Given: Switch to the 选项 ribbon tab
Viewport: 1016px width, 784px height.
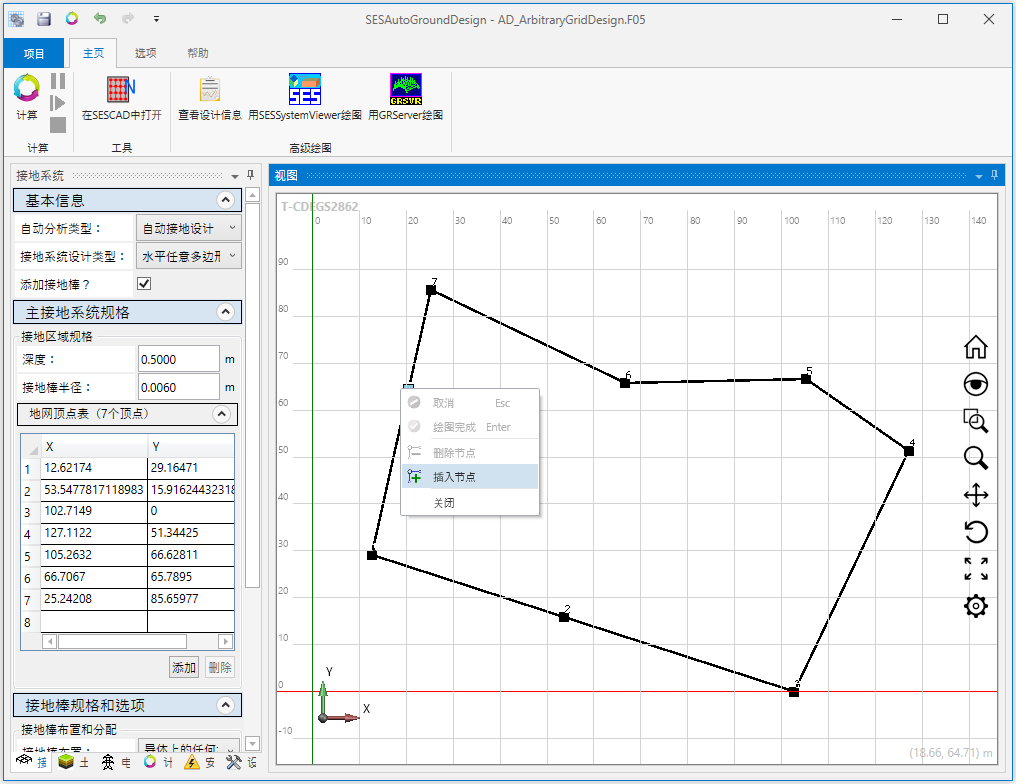Looking at the screenshot, I should pos(145,53).
